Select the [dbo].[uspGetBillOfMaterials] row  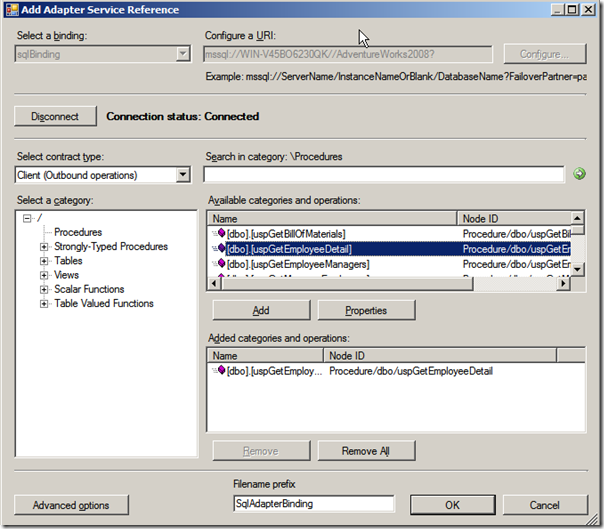pos(389,233)
